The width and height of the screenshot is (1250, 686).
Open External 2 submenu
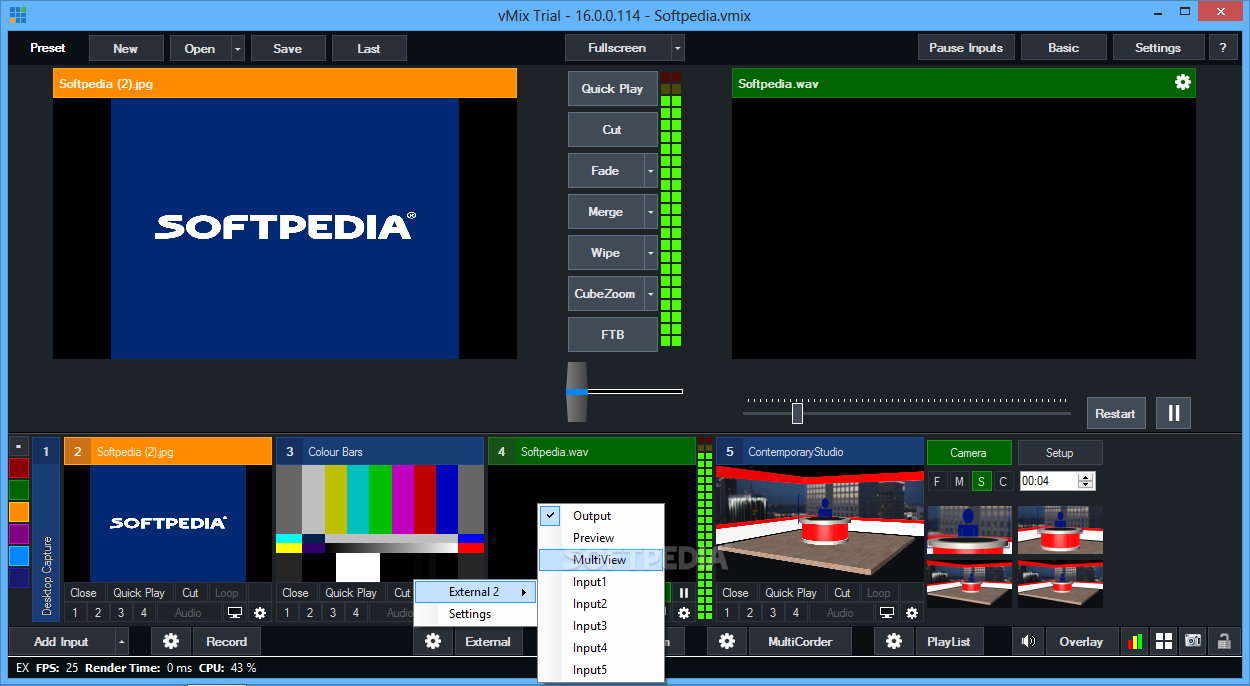pos(475,592)
